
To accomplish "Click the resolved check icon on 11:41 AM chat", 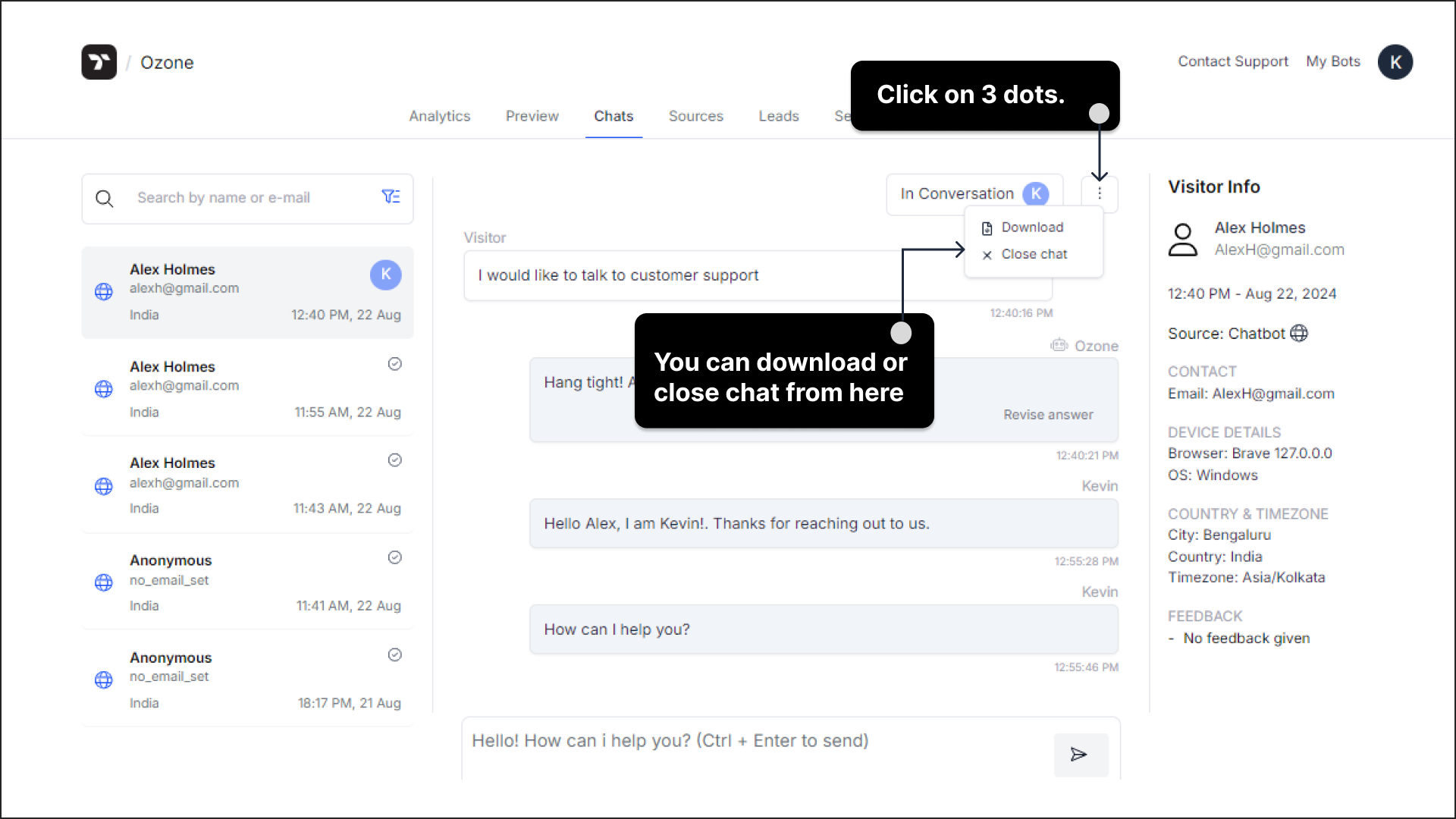I will 395,557.
